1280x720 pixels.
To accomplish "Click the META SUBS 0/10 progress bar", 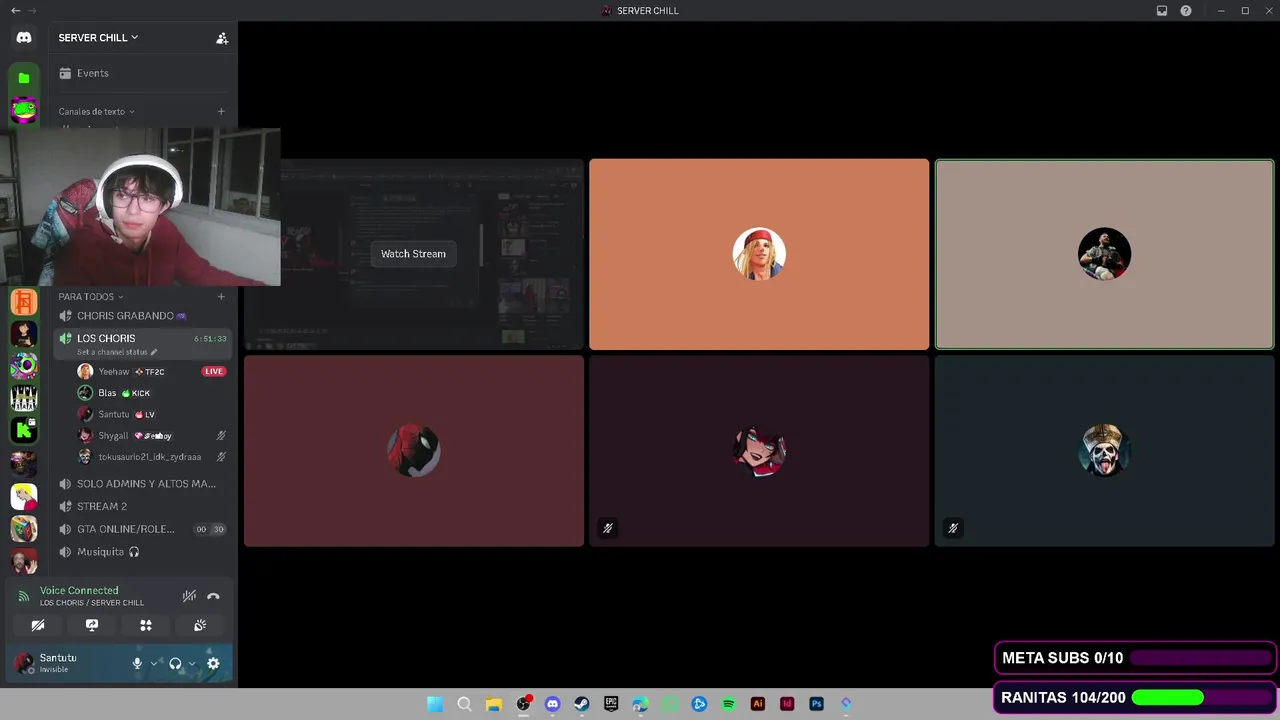I will tap(1135, 658).
